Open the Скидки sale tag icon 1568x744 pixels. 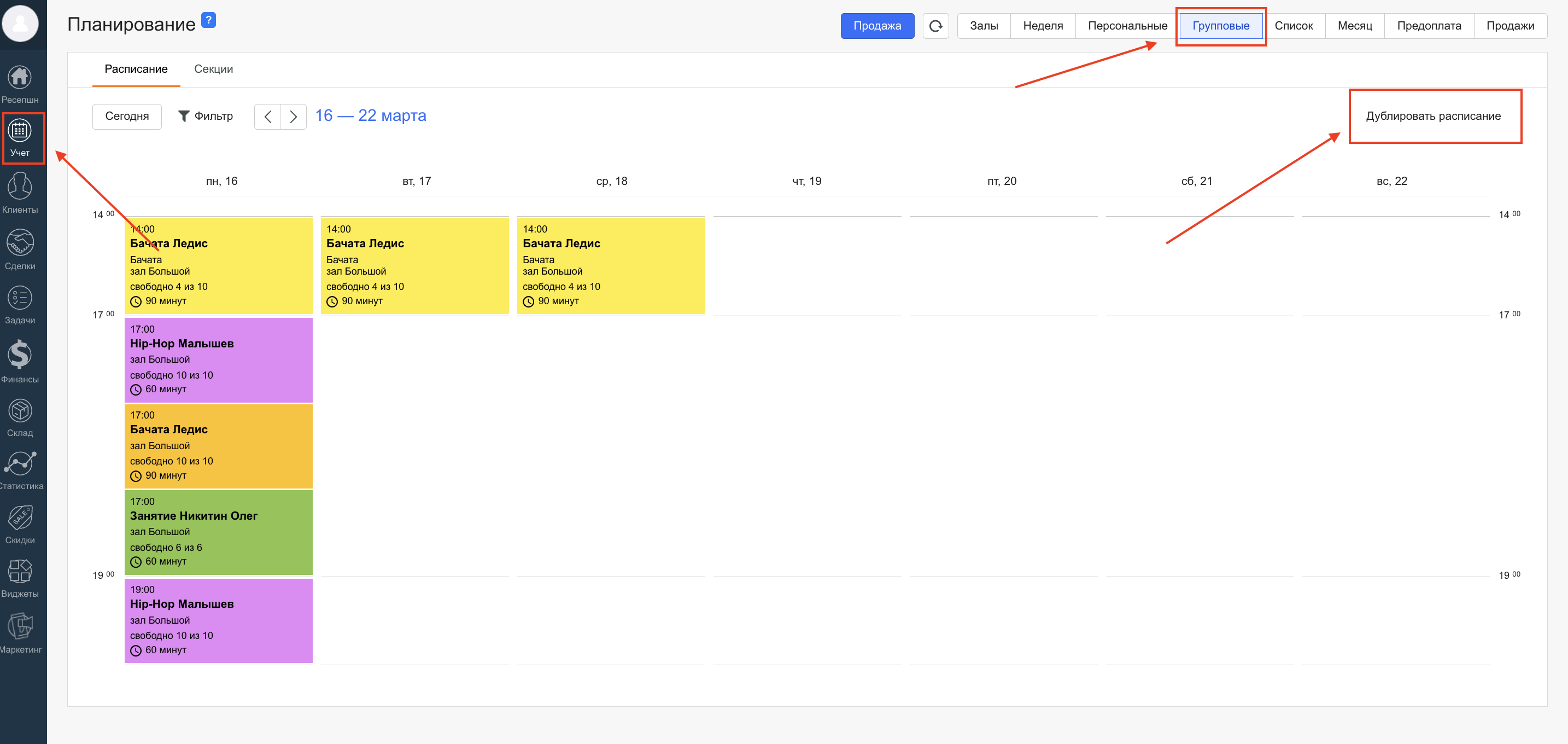20,518
